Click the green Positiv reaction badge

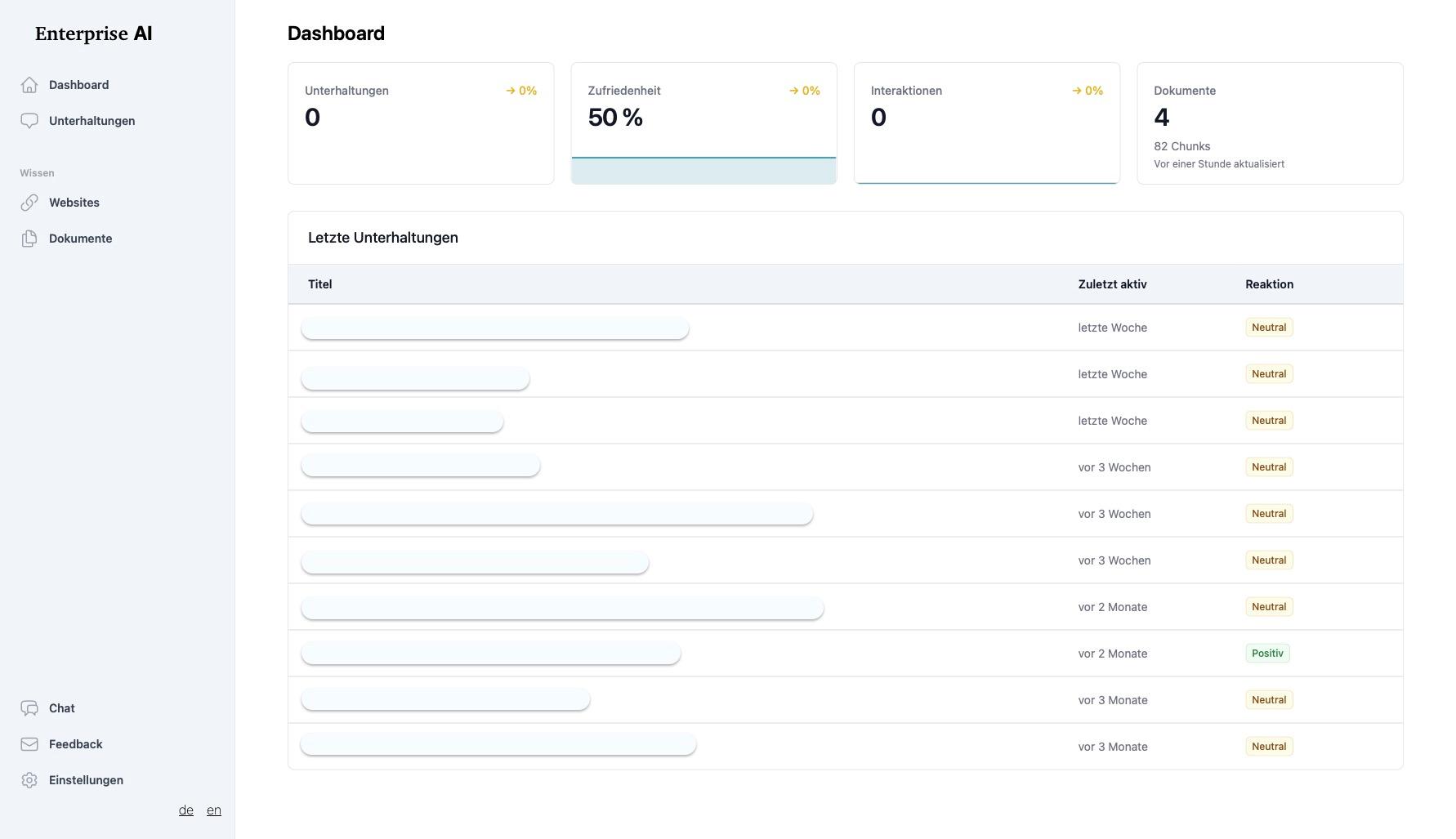1267,654
